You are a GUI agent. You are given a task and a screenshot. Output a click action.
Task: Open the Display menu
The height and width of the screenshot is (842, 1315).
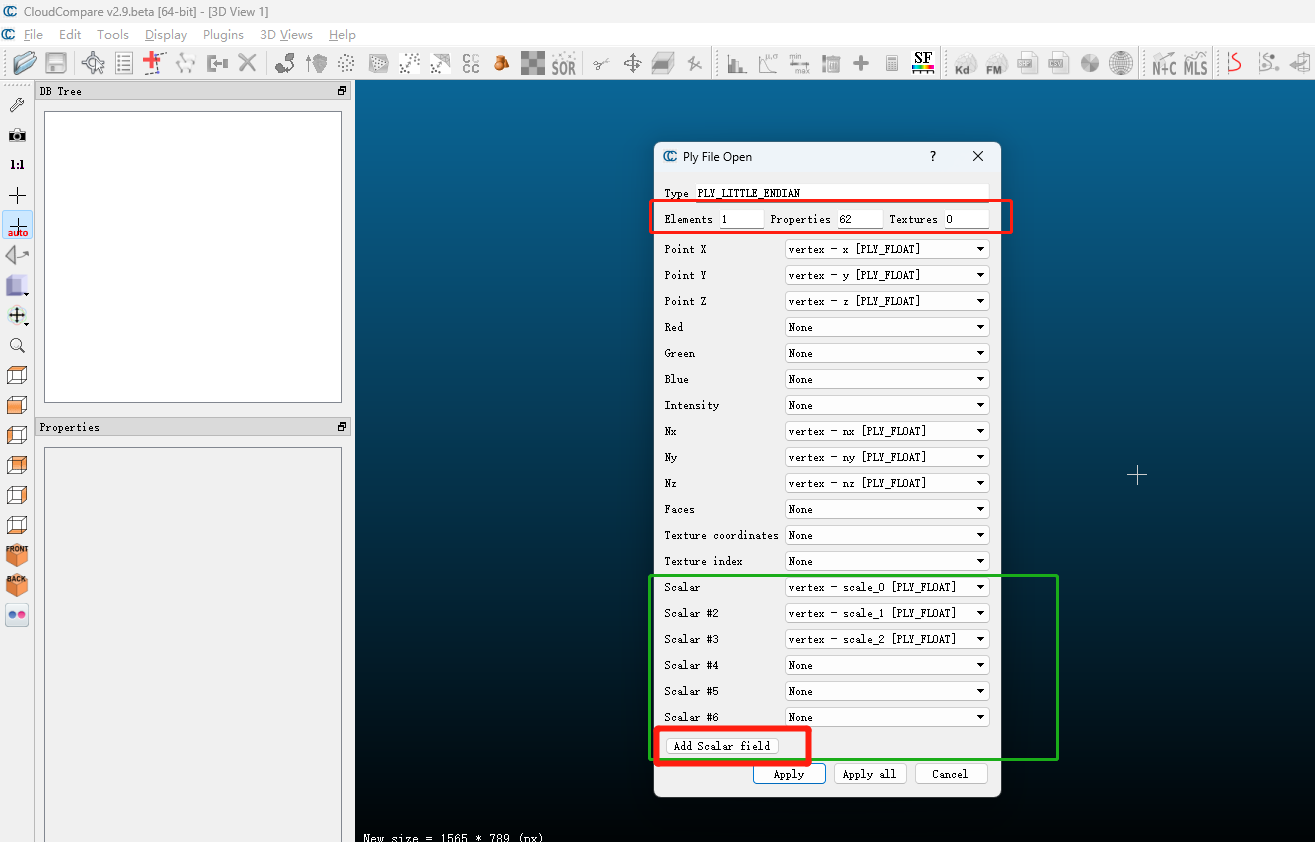166,34
